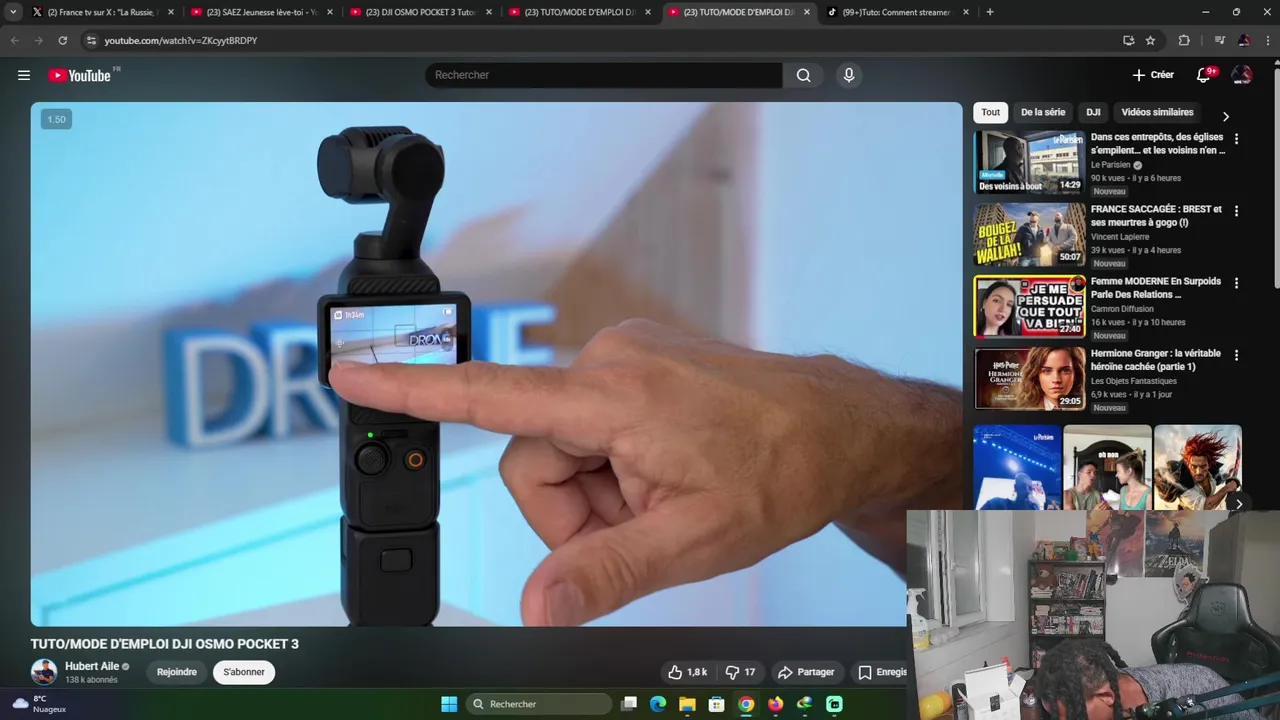The image size is (1280, 720).
Task: Select the De la série filter chip
Action: click(1043, 112)
